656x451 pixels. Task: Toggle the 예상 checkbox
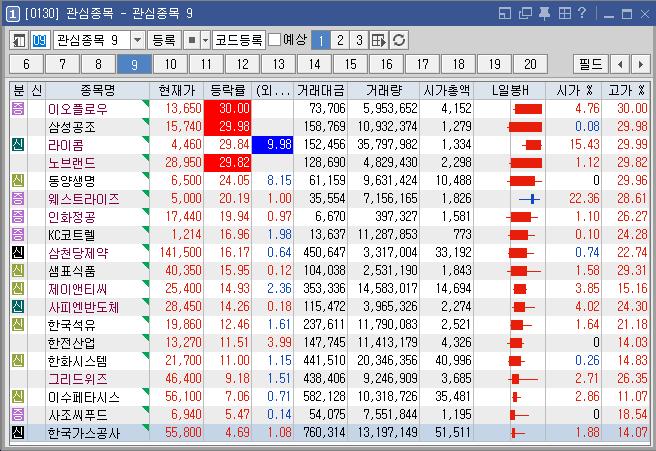pyautogui.click(x=274, y=40)
